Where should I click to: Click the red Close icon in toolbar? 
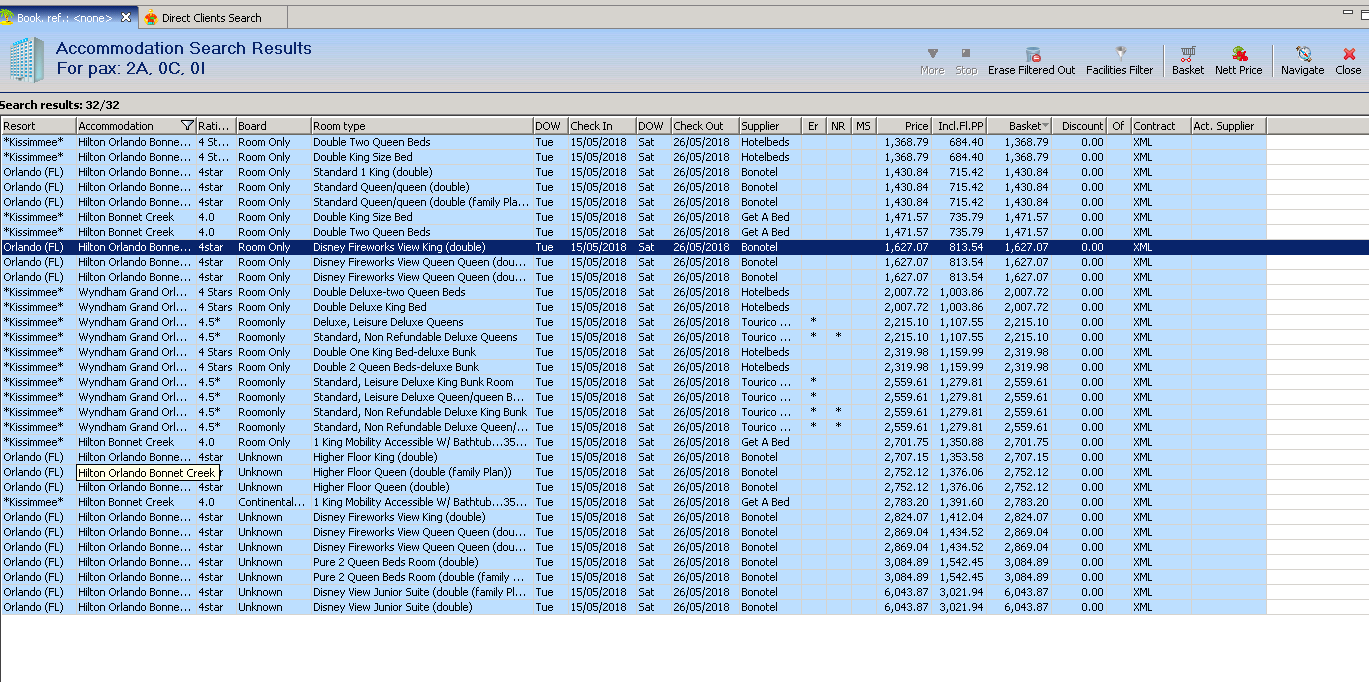pos(1349,54)
